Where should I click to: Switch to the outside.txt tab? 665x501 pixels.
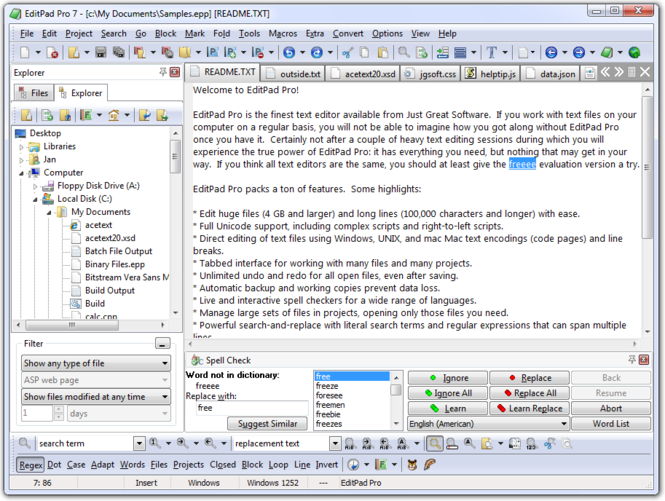click(x=293, y=74)
